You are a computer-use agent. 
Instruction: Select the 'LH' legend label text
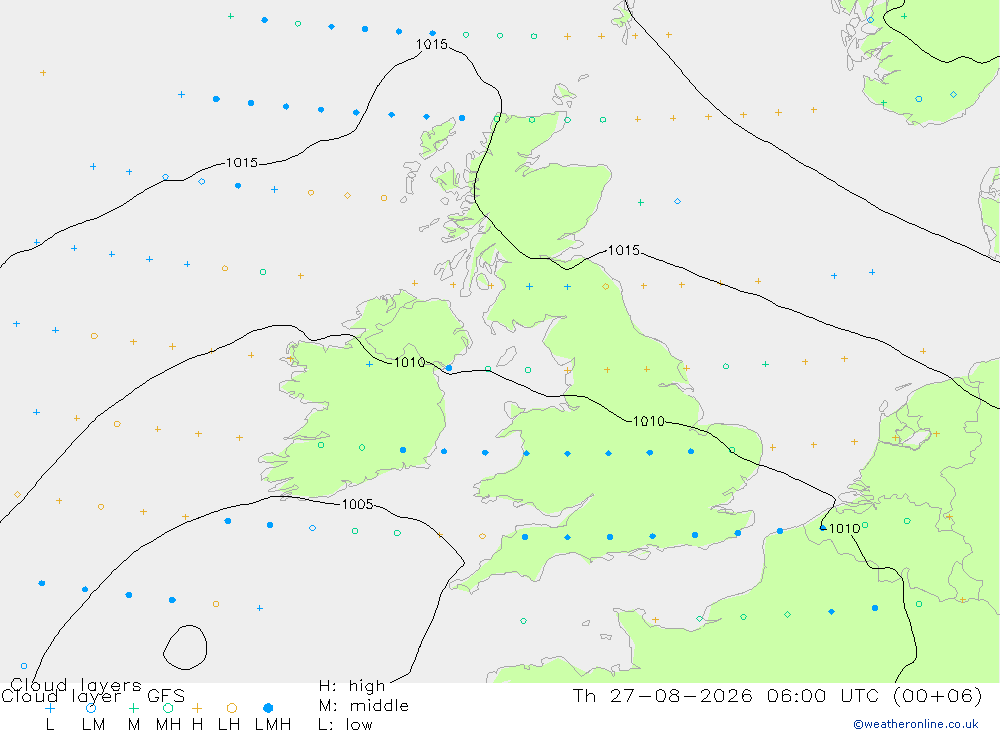point(229,725)
